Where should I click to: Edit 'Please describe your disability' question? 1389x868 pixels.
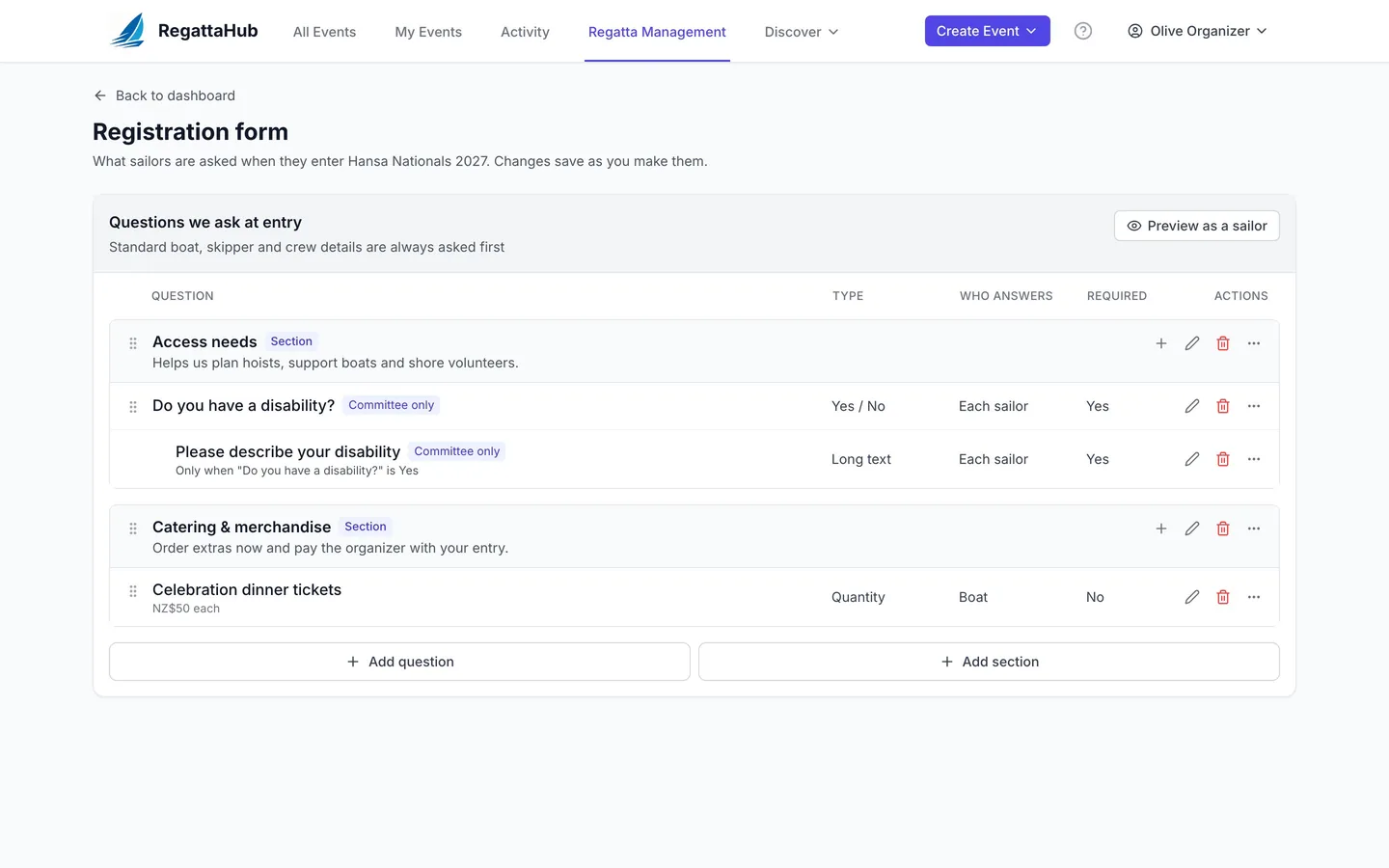[x=1192, y=459]
